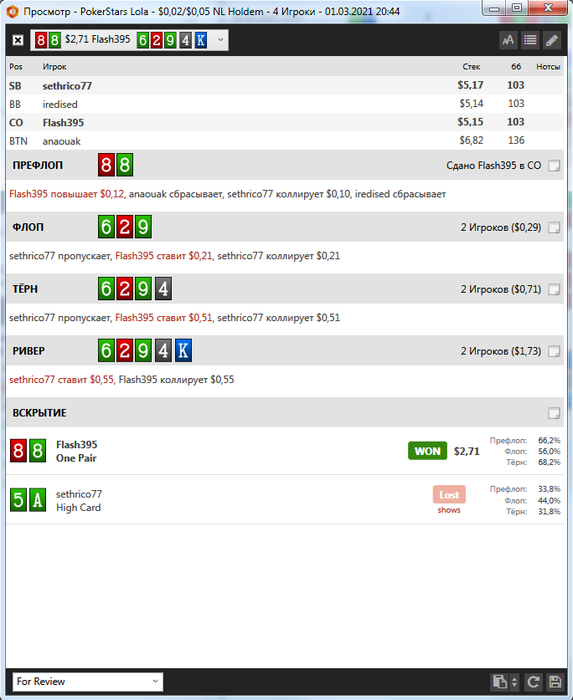Click sethrico77 turn equity 31,8%
The height and width of the screenshot is (700, 573).
[x=549, y=511]
